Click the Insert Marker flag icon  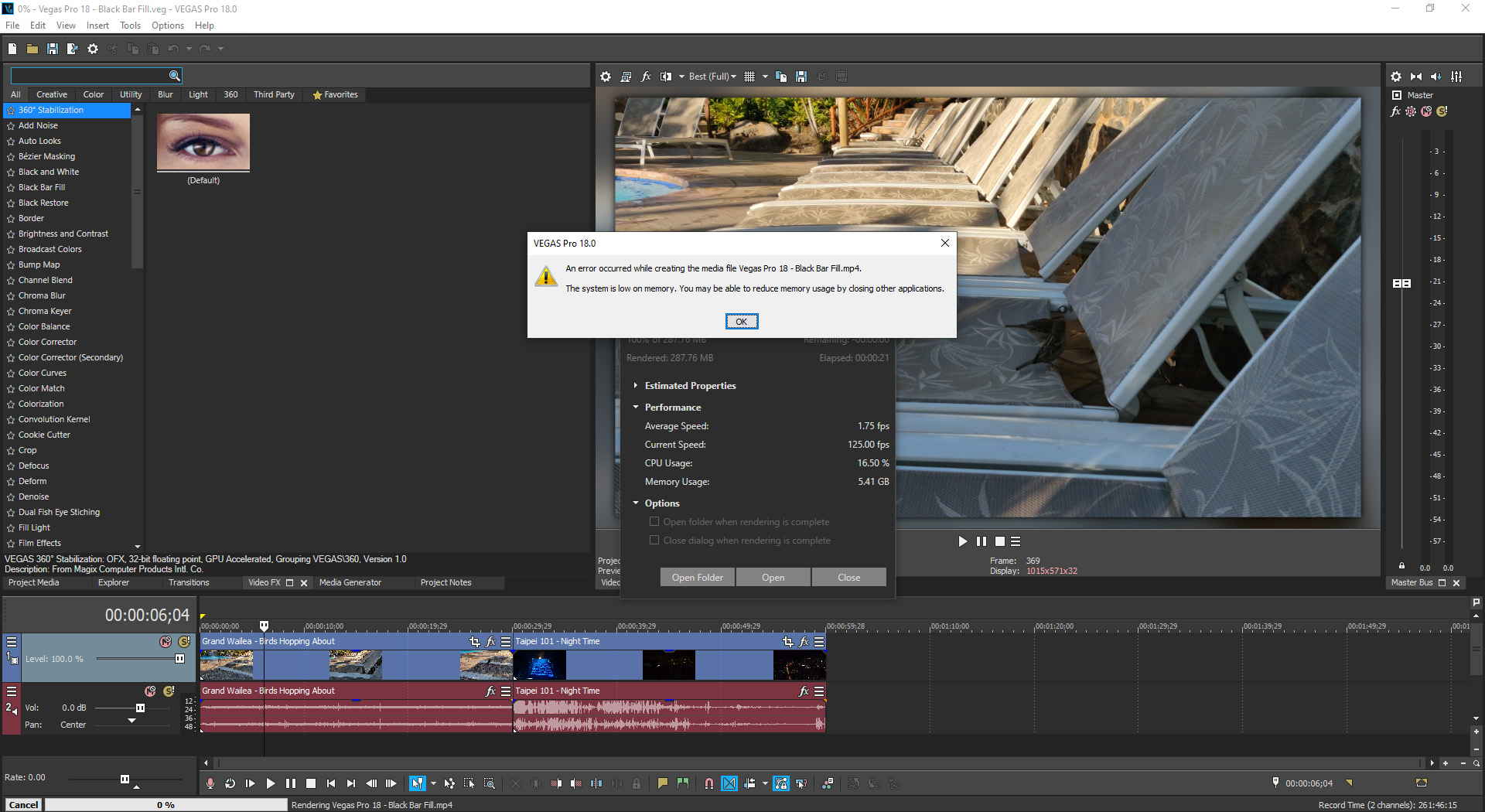(663, 783)
